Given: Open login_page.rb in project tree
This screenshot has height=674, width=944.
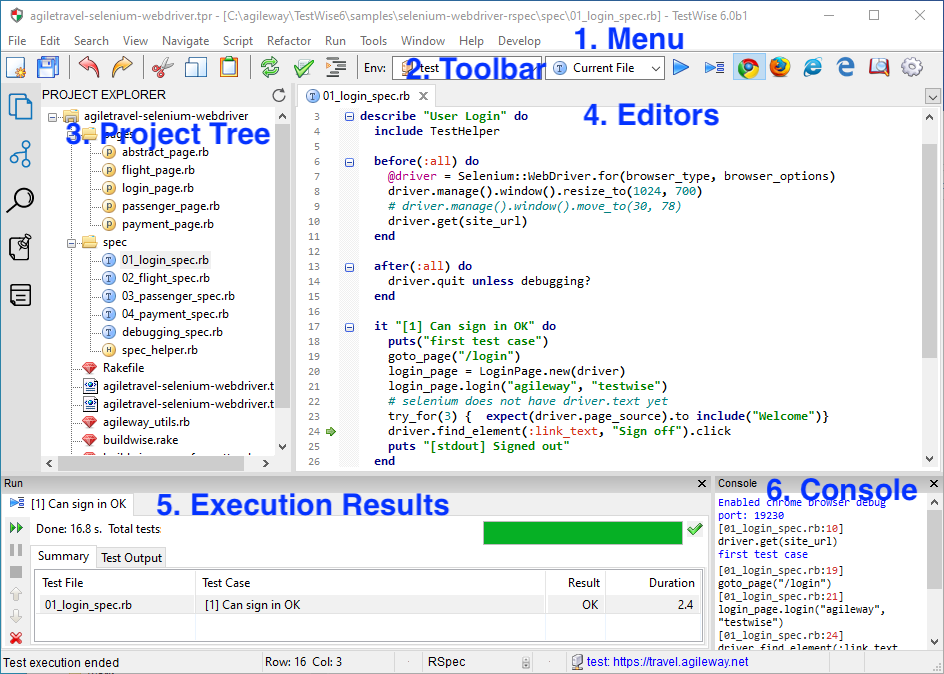Looking at the screenshot, I should tap(158, 188).
